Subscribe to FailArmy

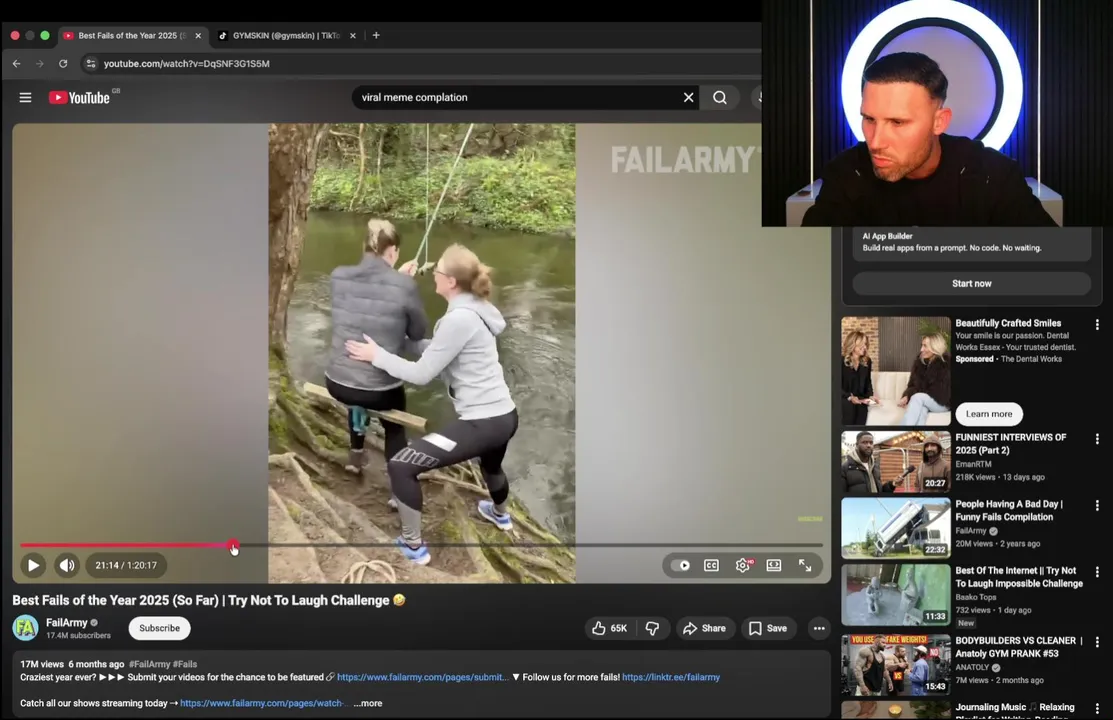tap(160, 628)
